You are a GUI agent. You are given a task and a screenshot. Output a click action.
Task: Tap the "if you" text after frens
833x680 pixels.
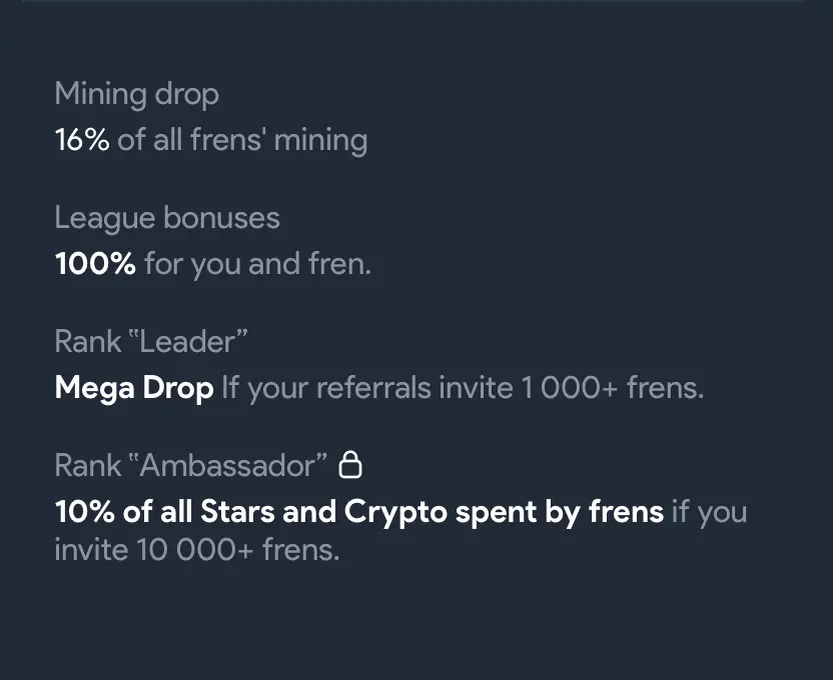pos(709,512)
